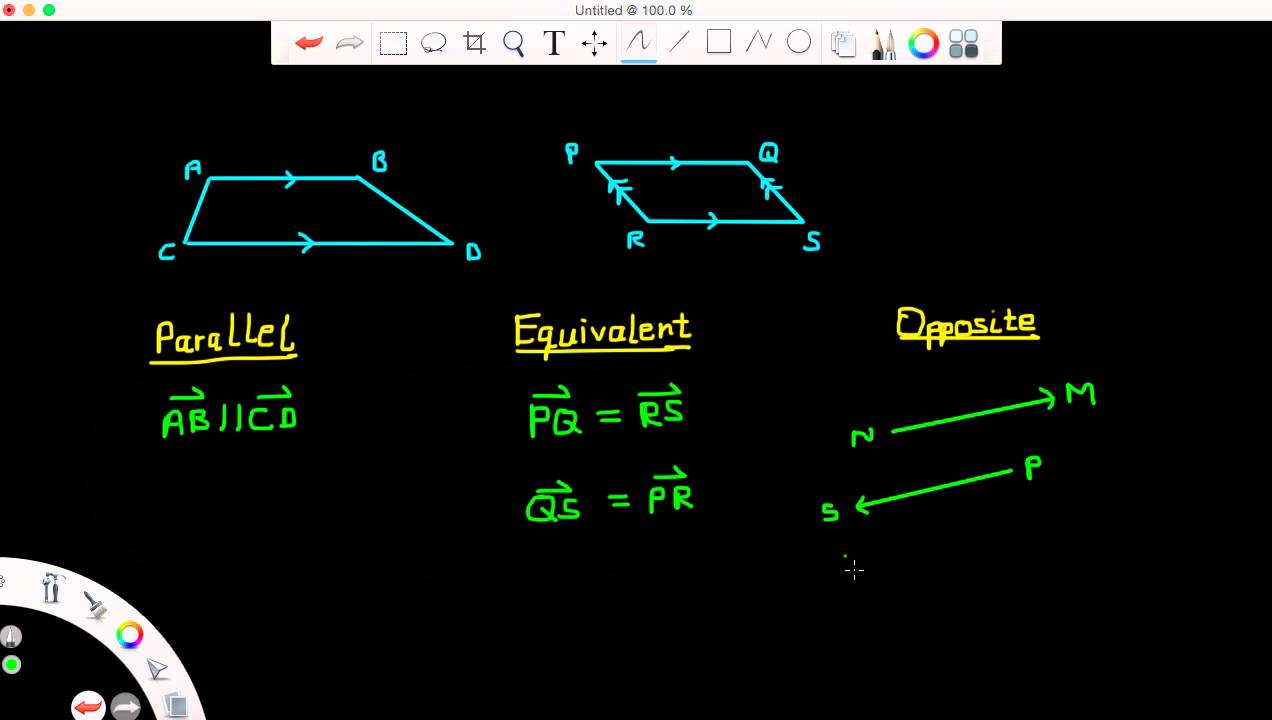The image size is (1272, 720).
Task: Select the rectangle shape tool
Action: [719, 42]
